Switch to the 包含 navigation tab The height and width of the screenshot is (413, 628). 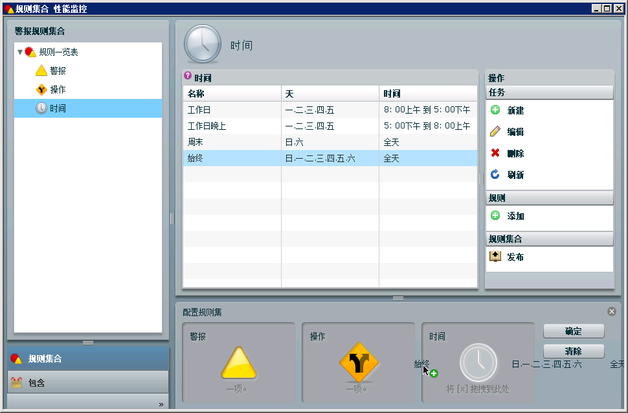click(88, 383)
